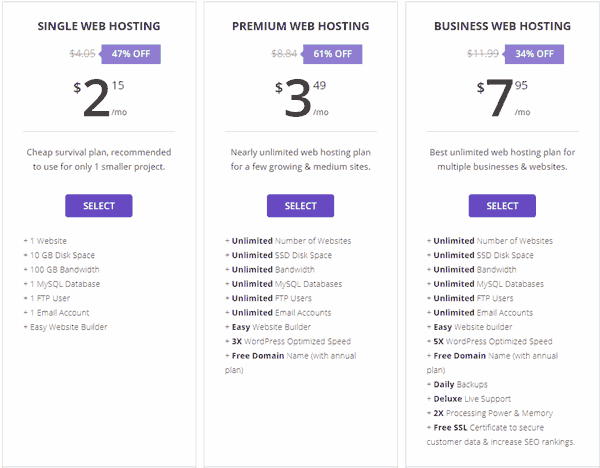Click the Single Web Hosting heading
The height and width of the screenshot is (468, 600).
99,24
